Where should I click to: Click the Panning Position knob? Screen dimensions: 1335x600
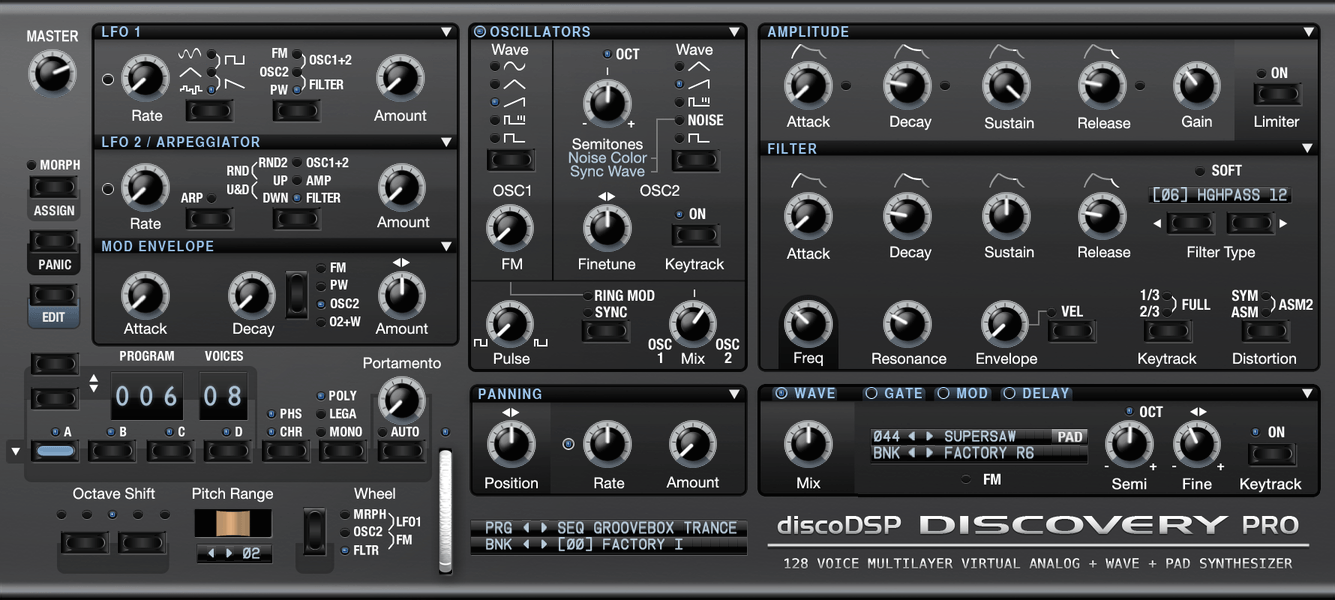click(x=511, y=444)
